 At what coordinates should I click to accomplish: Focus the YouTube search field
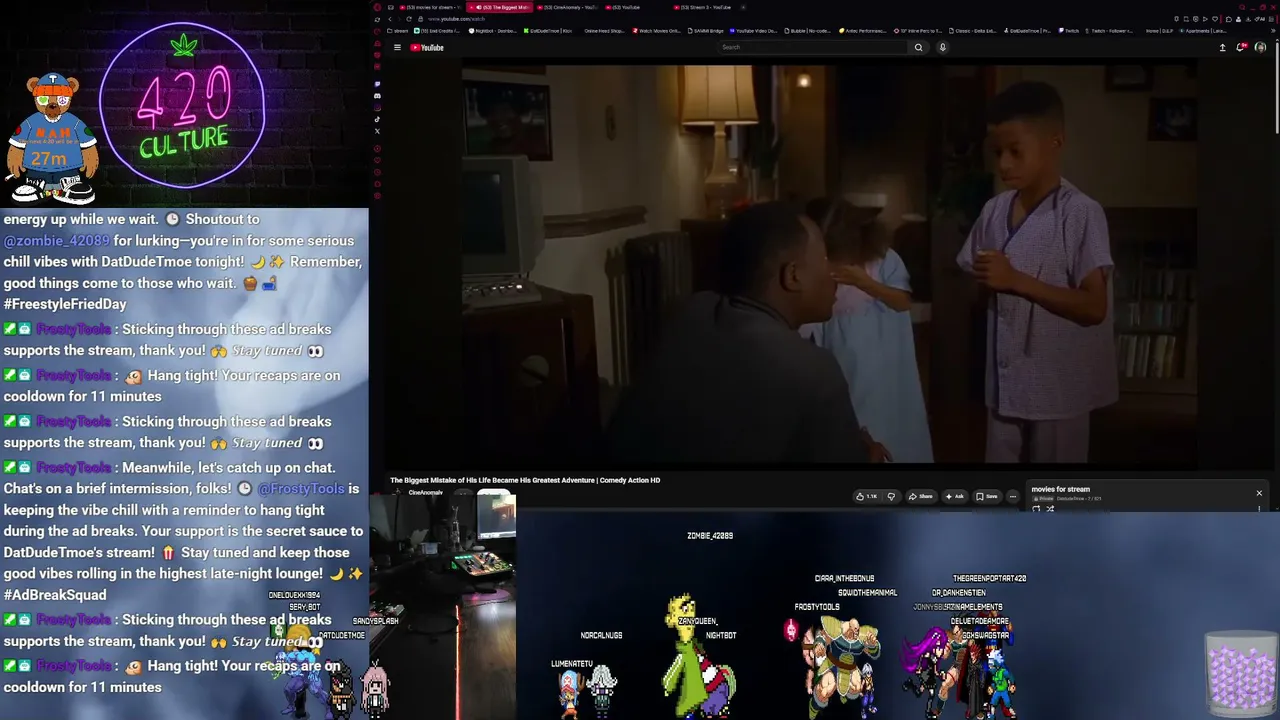813,47
